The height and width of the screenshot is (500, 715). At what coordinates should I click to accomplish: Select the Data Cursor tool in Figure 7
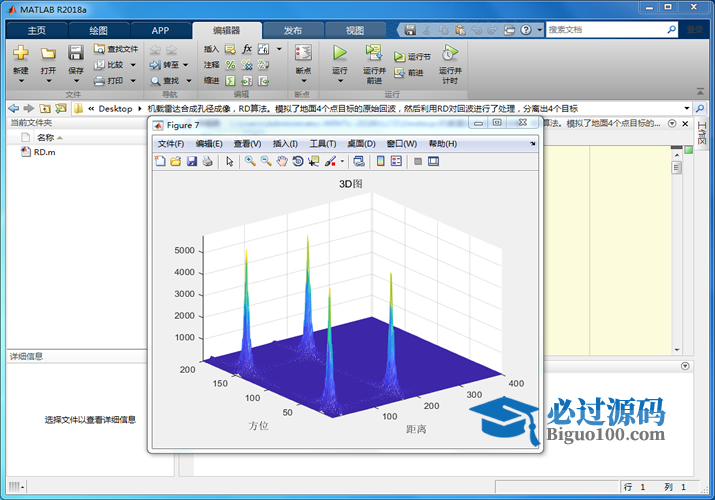[x=314, y=161]
